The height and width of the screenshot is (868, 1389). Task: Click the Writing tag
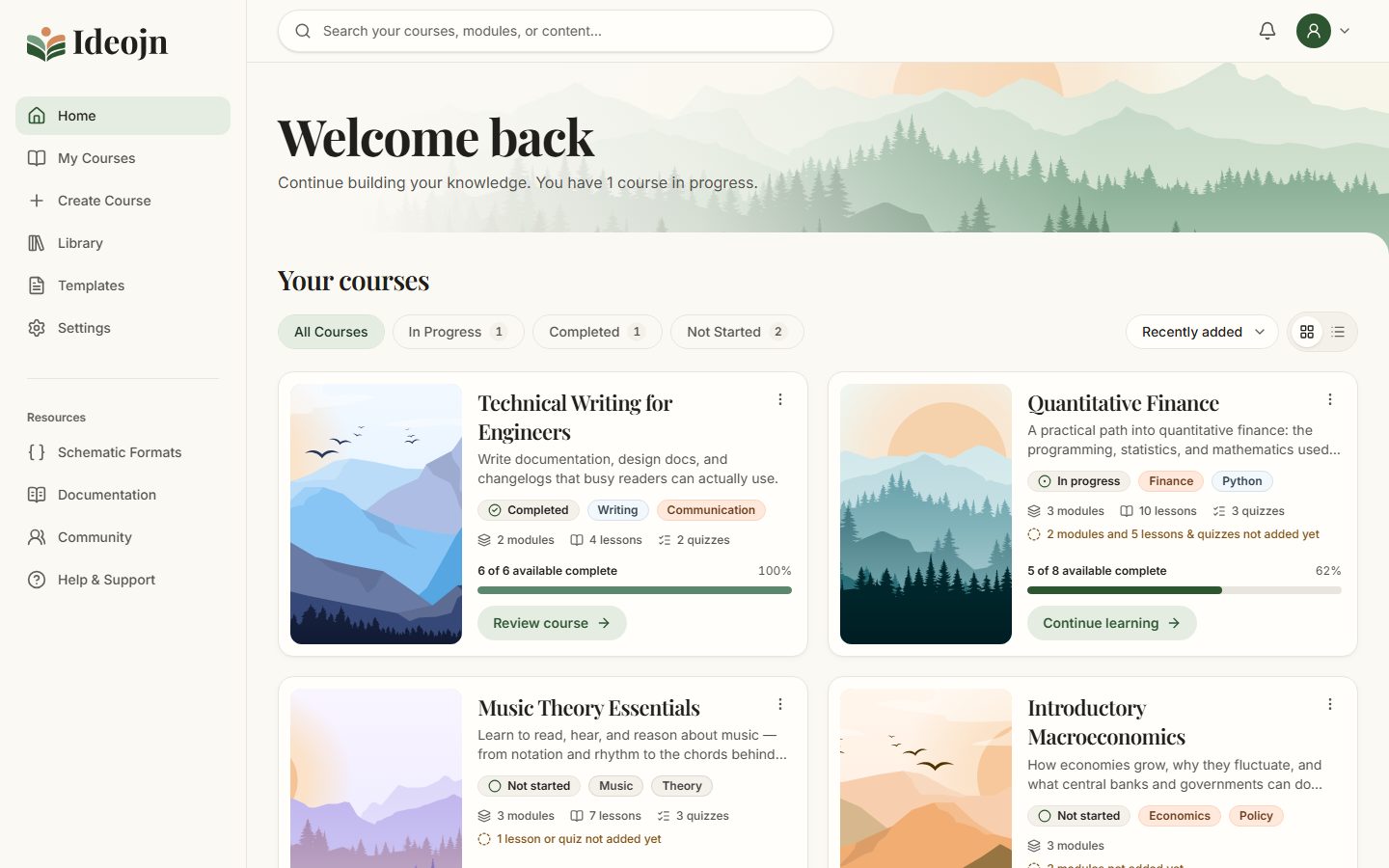pos(617,510)
